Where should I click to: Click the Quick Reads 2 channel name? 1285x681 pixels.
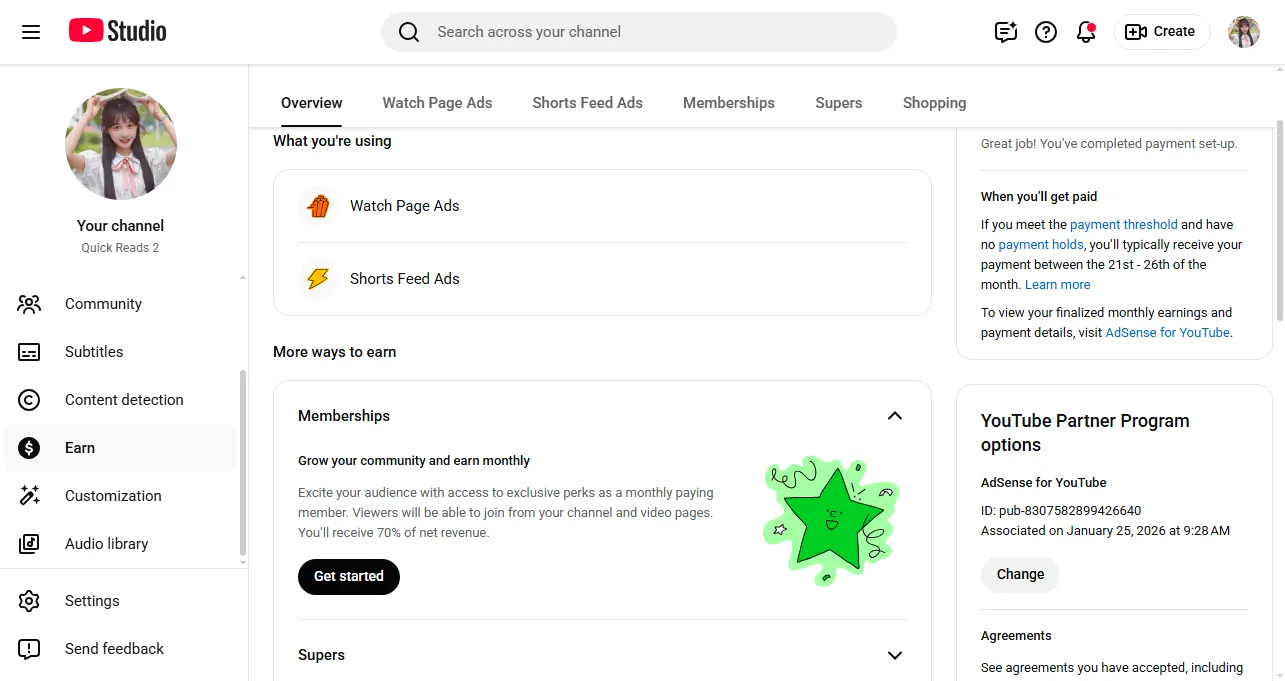pyautogui.click(x=120, y=248)
